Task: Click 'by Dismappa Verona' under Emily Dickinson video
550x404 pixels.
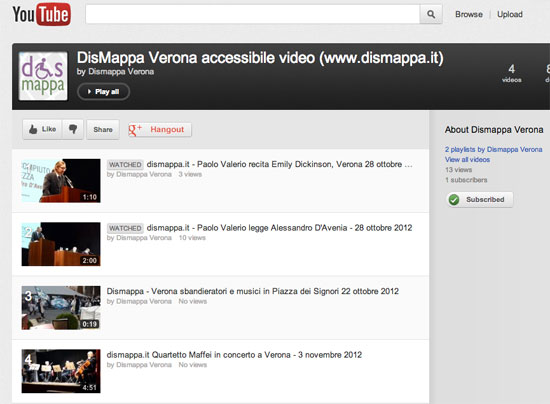Action: 139,174
